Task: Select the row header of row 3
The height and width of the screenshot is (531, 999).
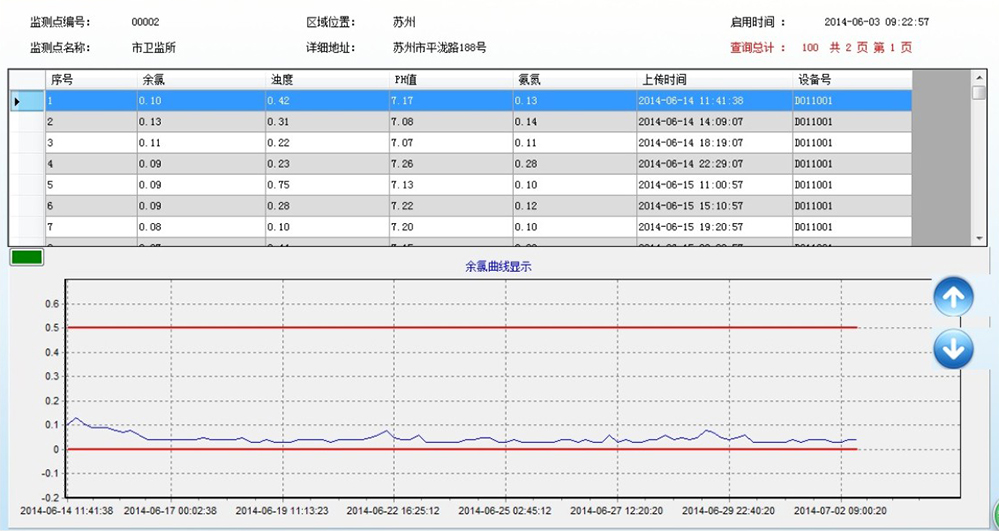Action: (26, 143)
